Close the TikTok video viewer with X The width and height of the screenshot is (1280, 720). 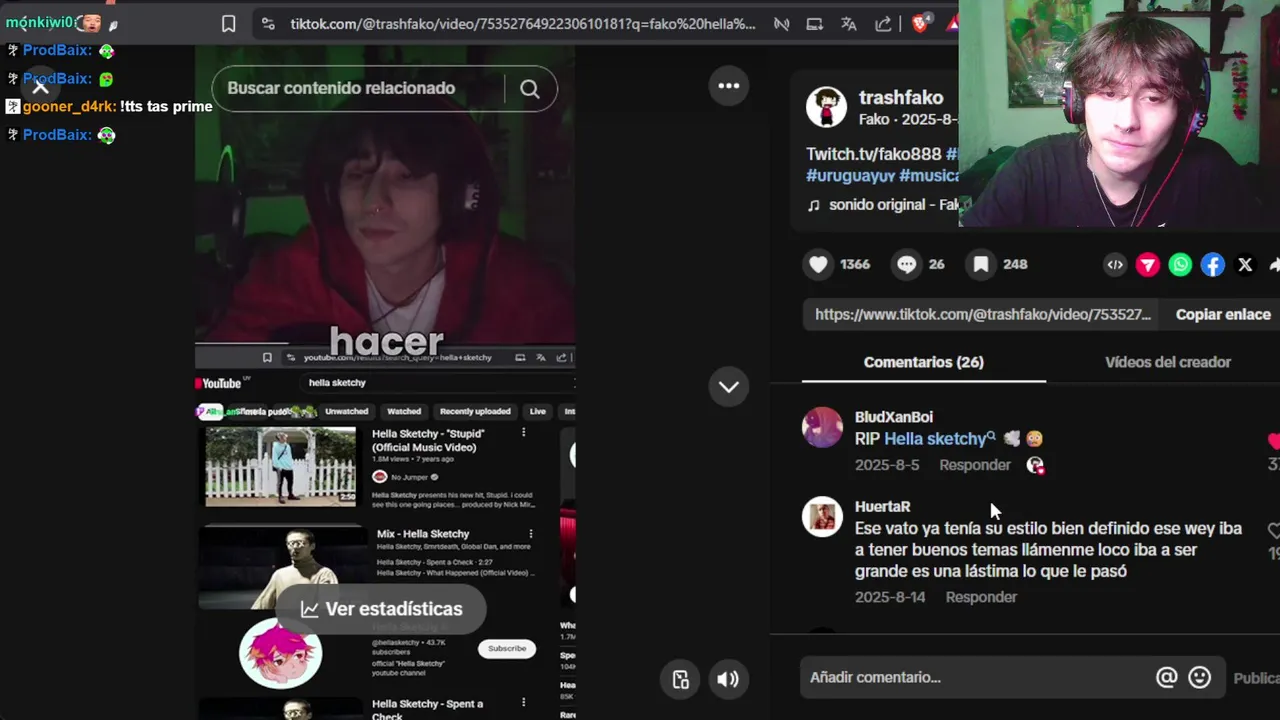[40, 87]
